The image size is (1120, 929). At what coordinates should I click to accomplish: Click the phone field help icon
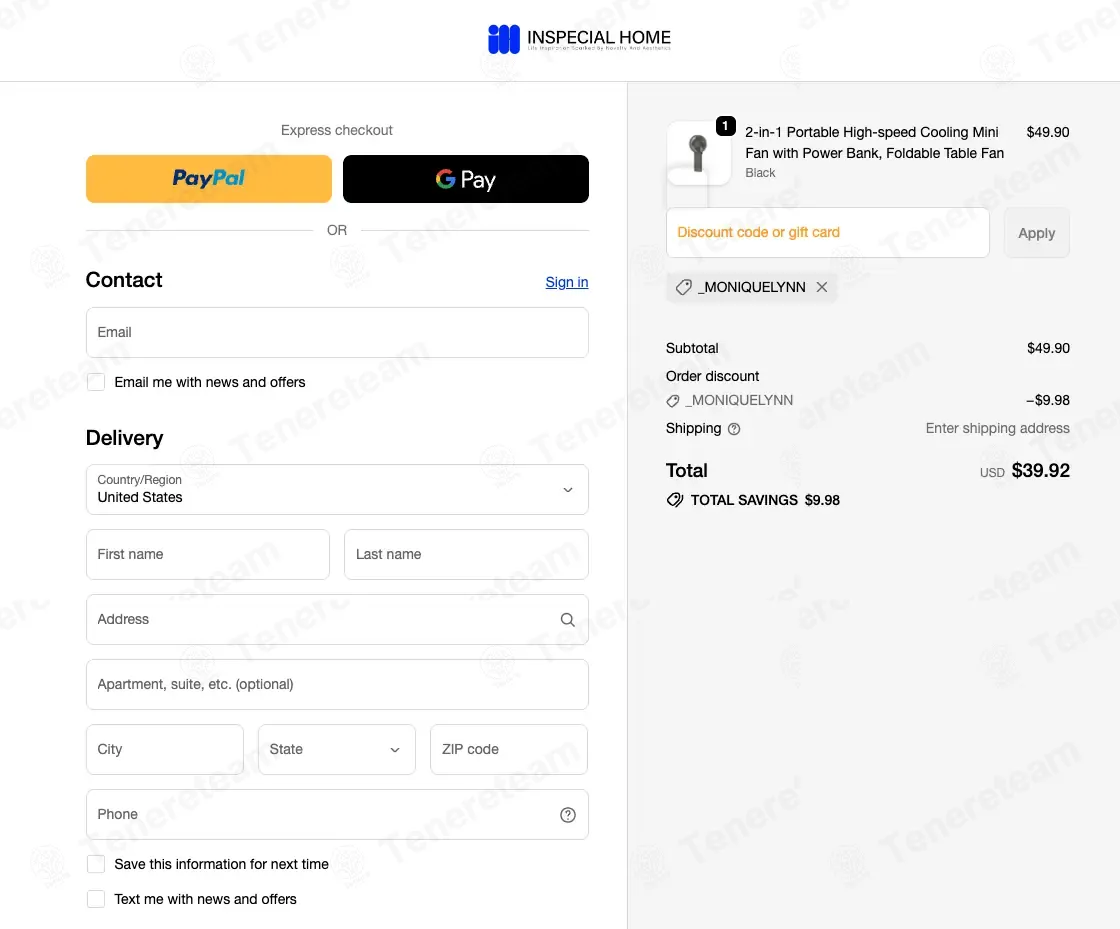tap(567, 815)
